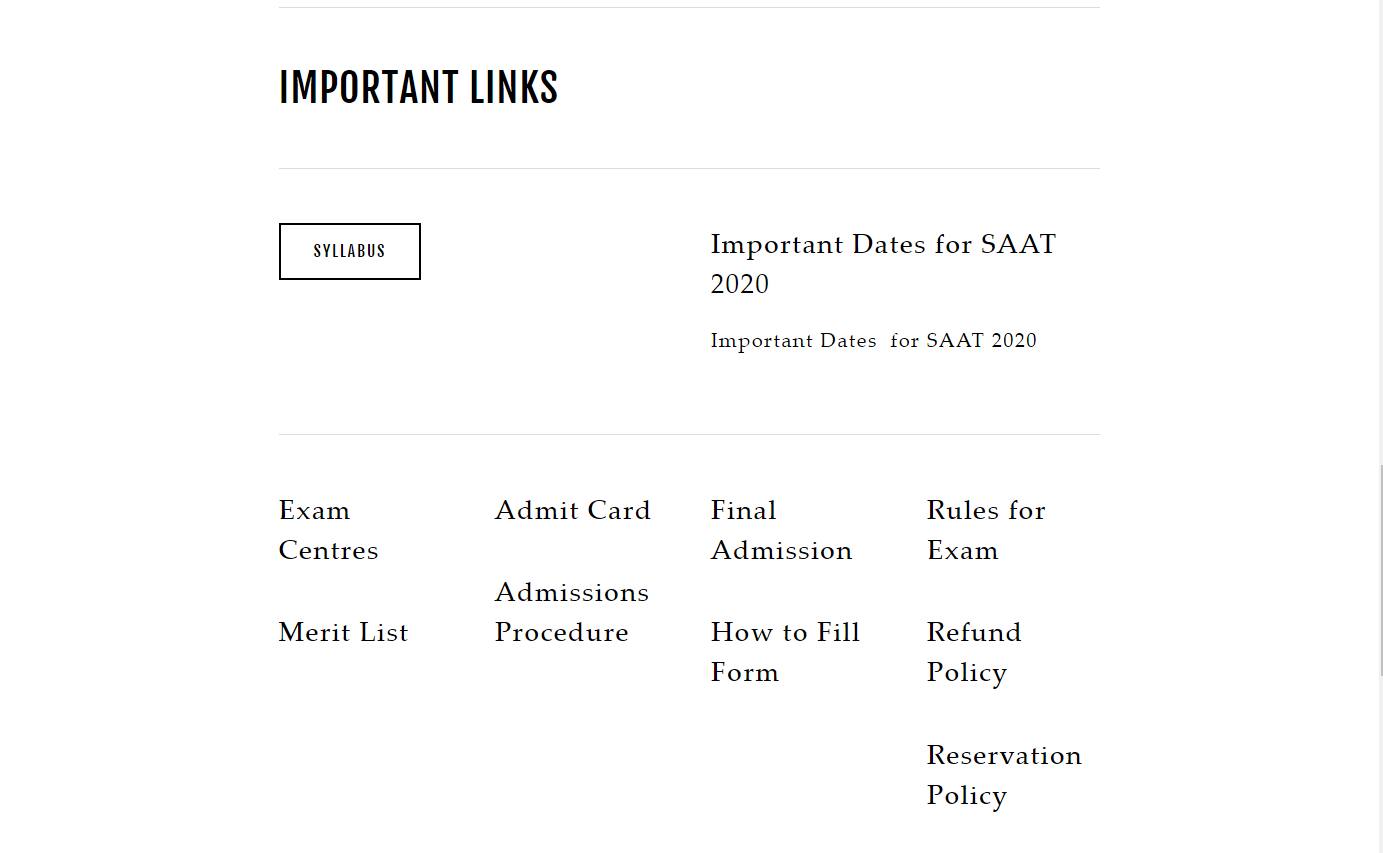Open the Final Admission link

781,530
